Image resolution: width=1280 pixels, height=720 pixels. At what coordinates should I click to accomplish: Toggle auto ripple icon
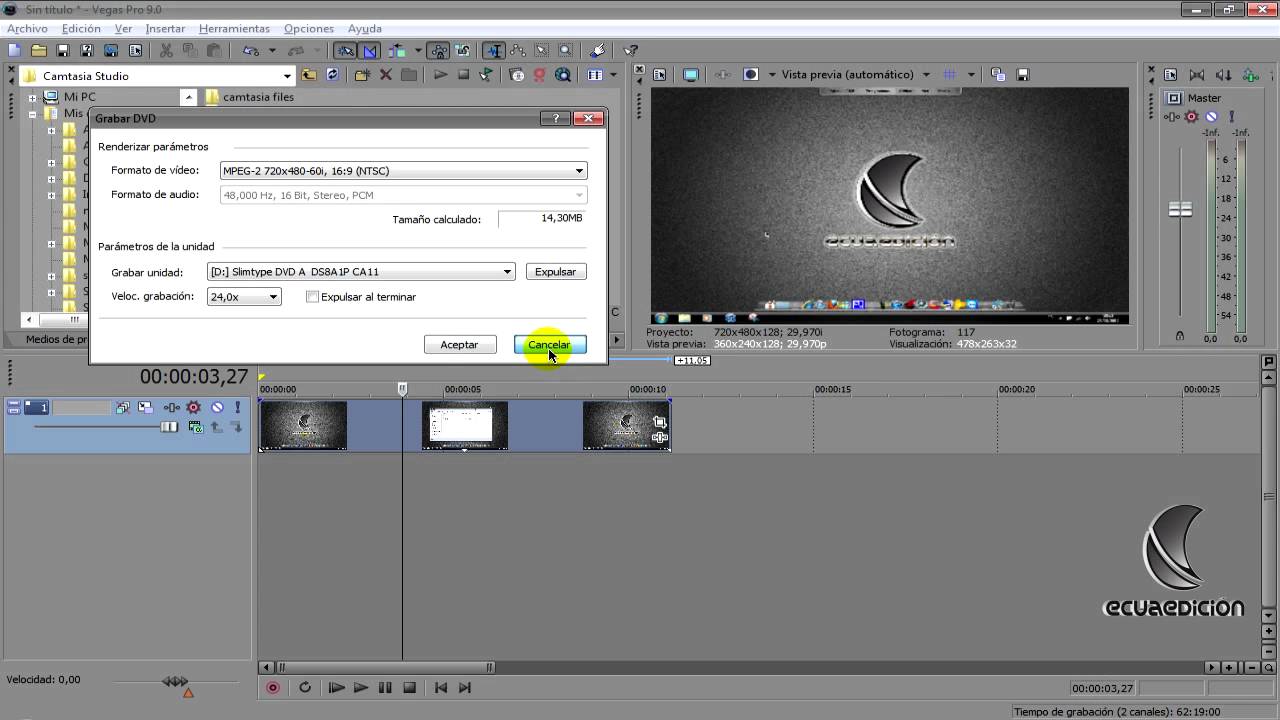click(397, 50)
